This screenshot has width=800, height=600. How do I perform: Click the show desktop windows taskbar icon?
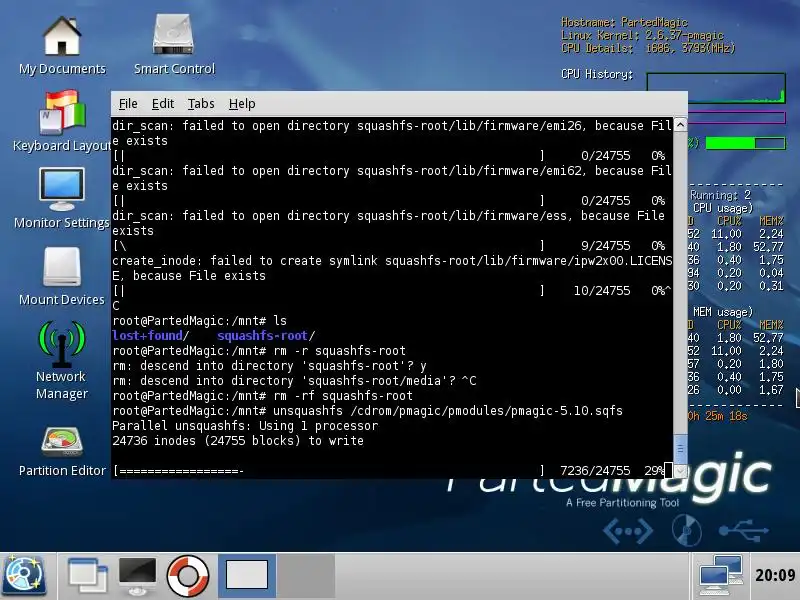pos(87,577)
